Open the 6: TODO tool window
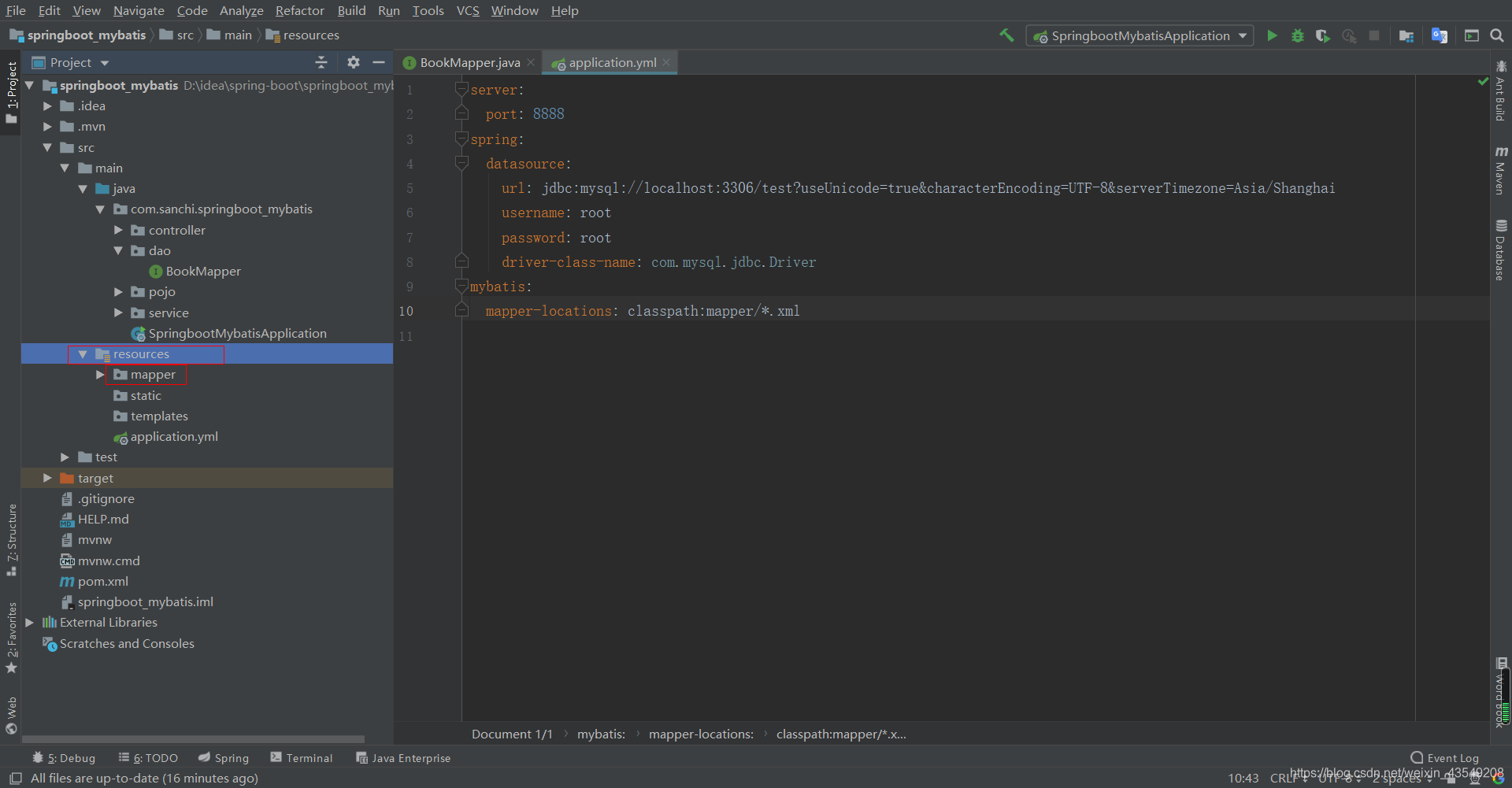This screenshot has height=788, width=1512. (148, 757)
